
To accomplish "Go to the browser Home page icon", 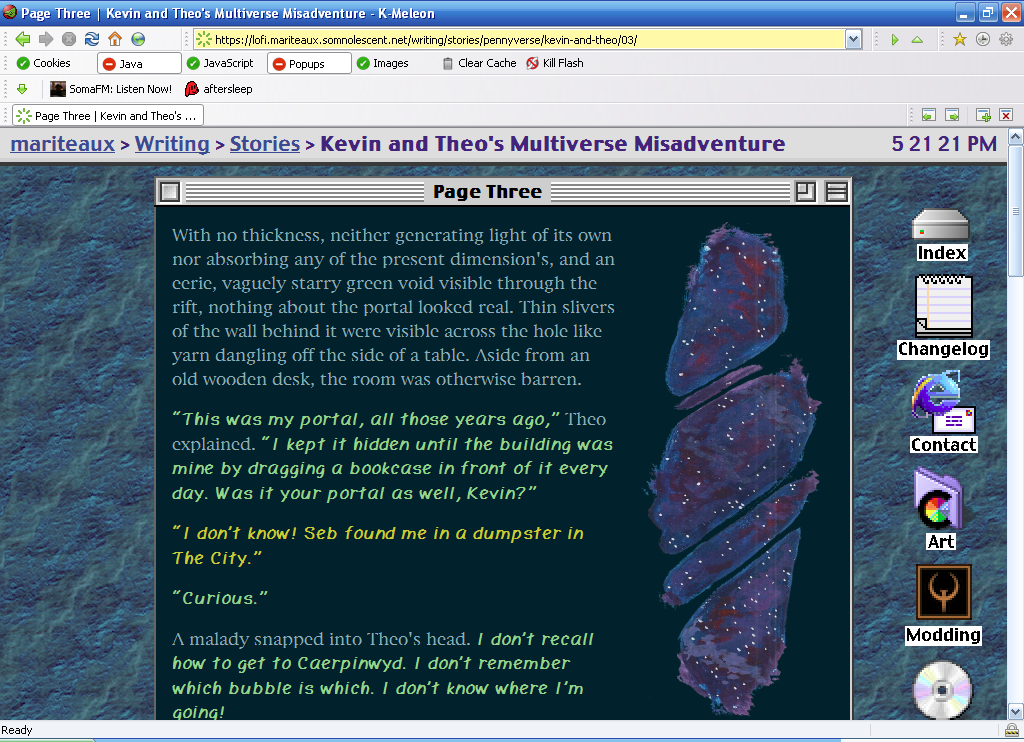I will [x=115, y=39].
